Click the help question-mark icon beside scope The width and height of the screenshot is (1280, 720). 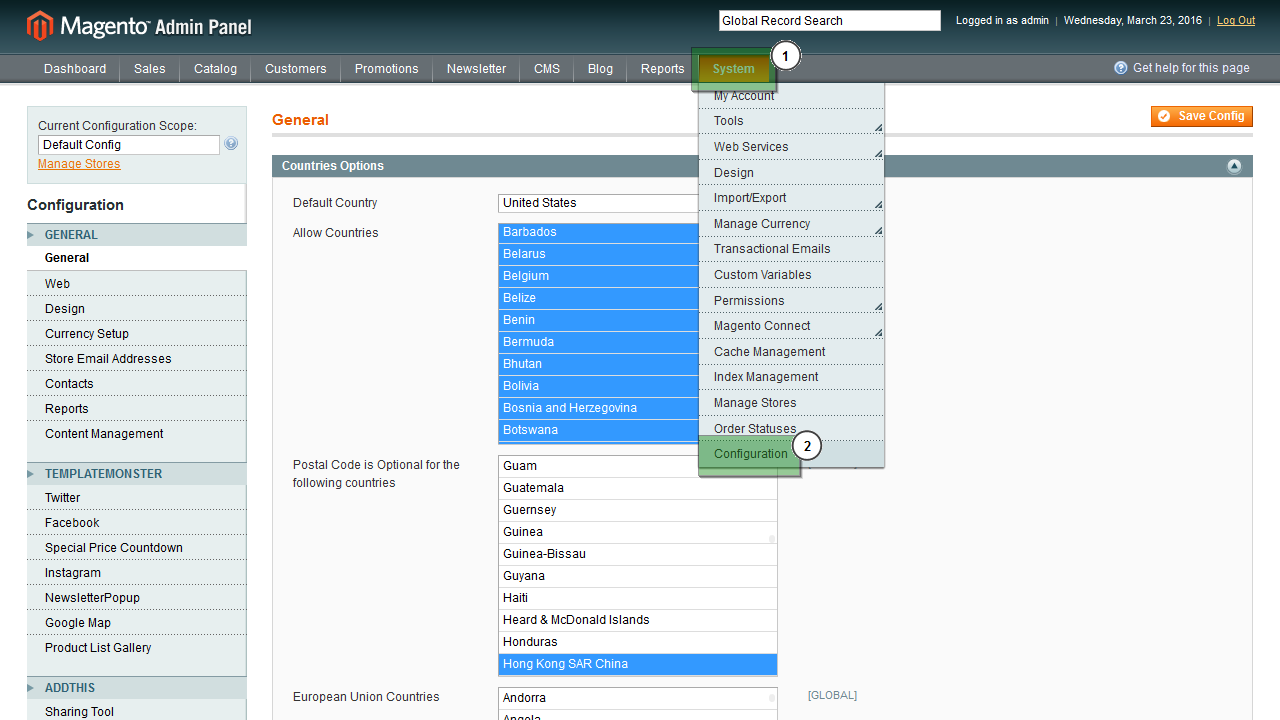[x=231, y=144]
